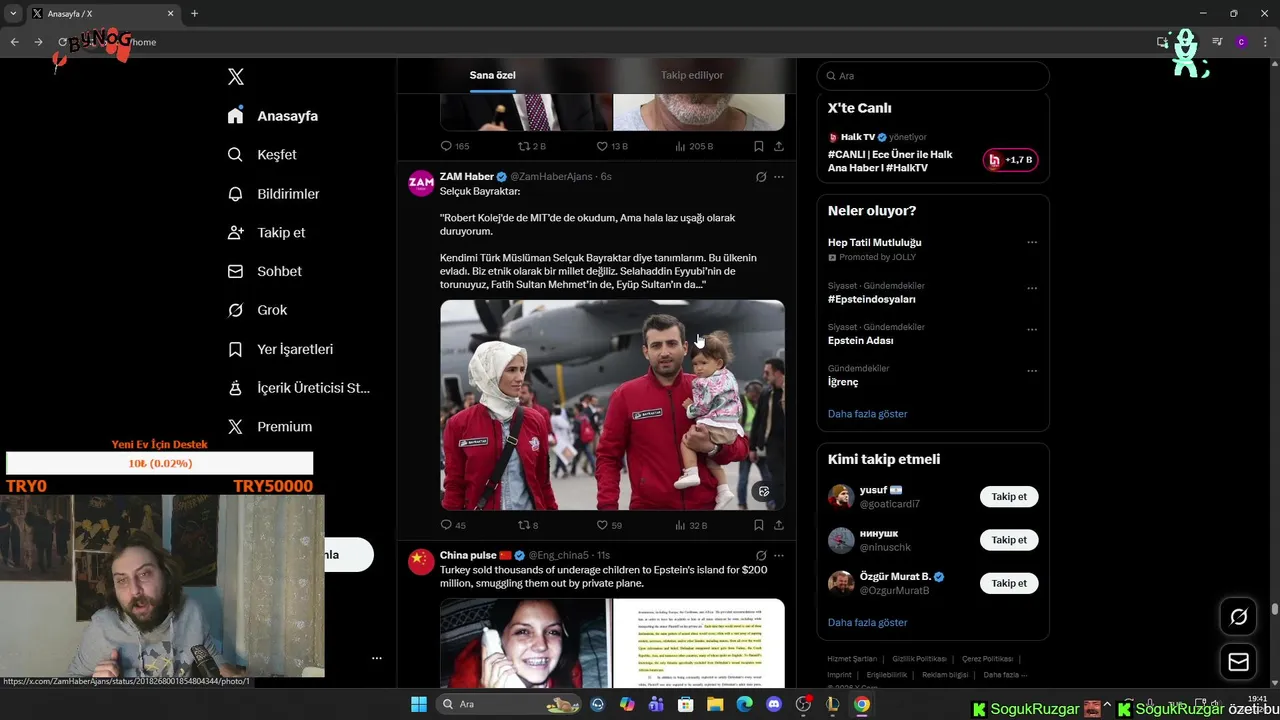This screenshot has height=720, width=1280.
Task: Open Discord from taskbar
Action: point(773,704)
